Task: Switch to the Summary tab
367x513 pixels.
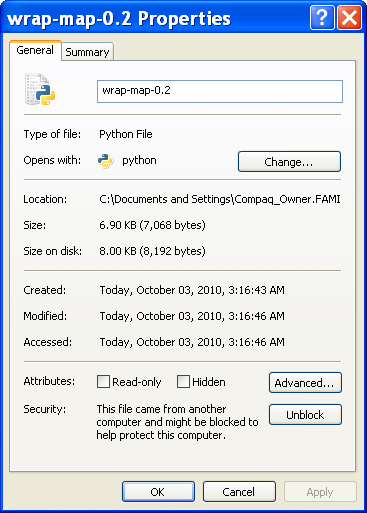Action: pos(87,52)
